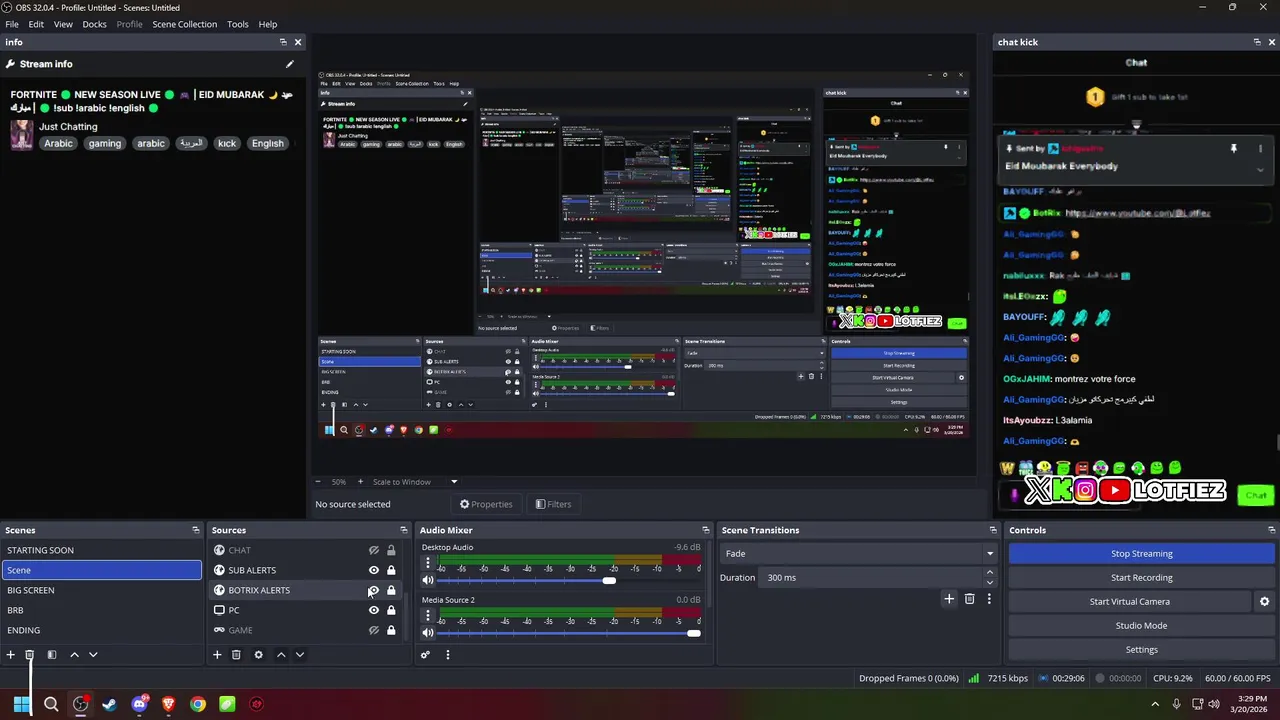The width and height of the screenshot is (1280, 720).
Task: Move scene down in Scenes panel
Action: (93, 655)
